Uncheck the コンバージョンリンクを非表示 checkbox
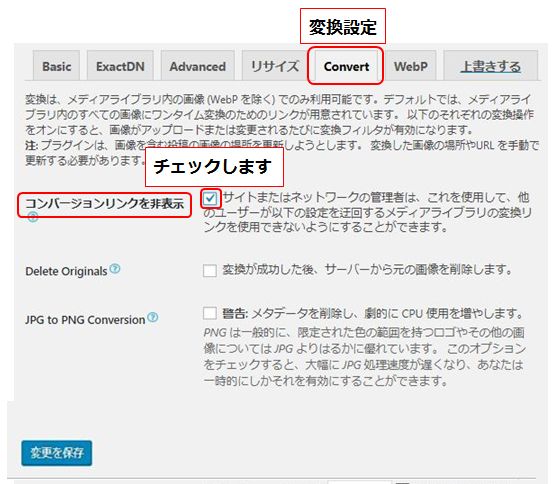 [210, 198]
